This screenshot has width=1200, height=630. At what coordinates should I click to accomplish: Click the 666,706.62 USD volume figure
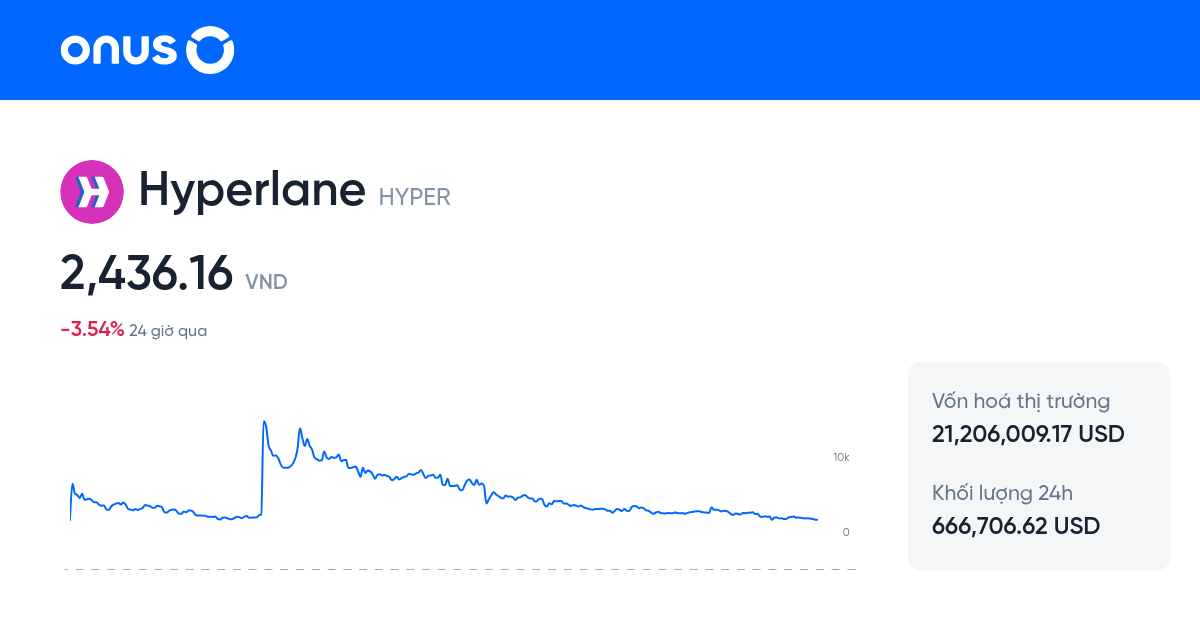point(1015,526)
